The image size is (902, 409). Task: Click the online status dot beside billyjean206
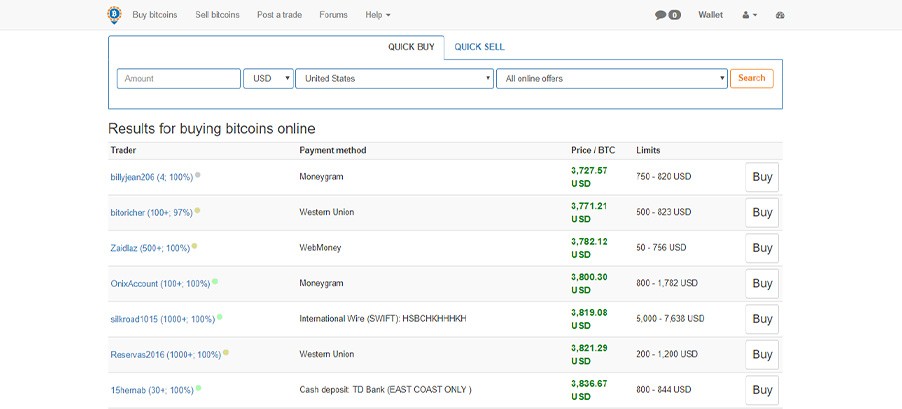198,175
